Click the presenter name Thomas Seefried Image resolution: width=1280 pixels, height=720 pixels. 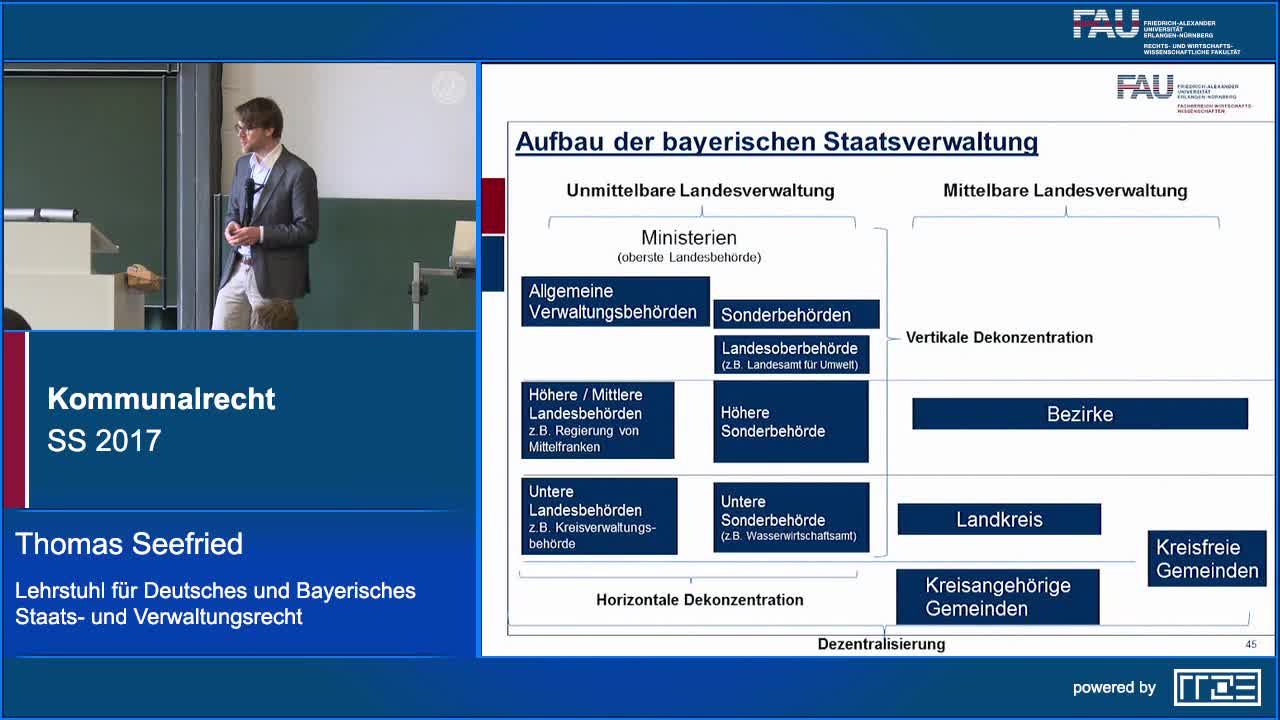coord(129,544)
